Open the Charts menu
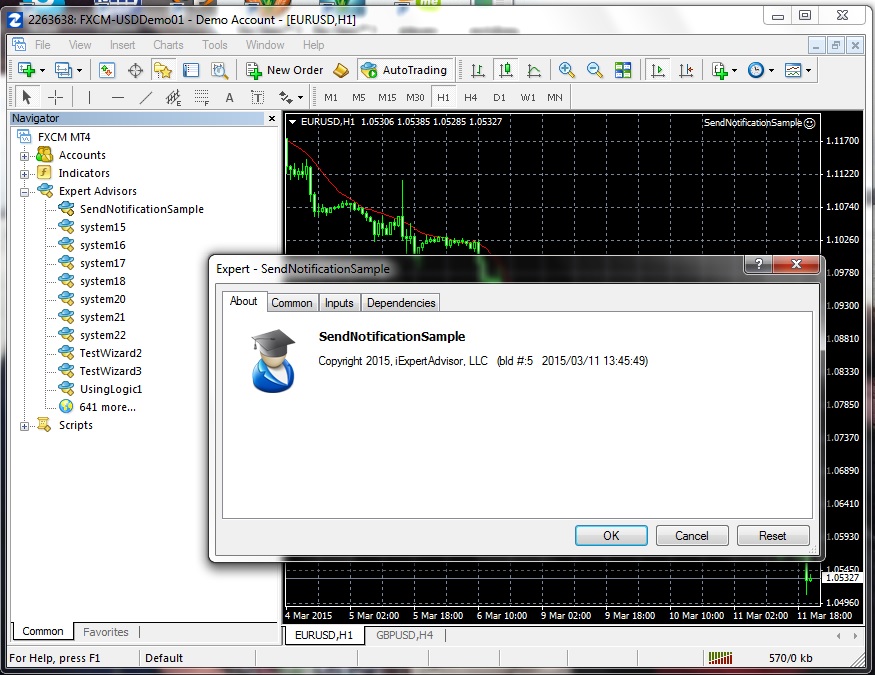The height and width of the screenshot is (675, 875). tap(168, 45)
